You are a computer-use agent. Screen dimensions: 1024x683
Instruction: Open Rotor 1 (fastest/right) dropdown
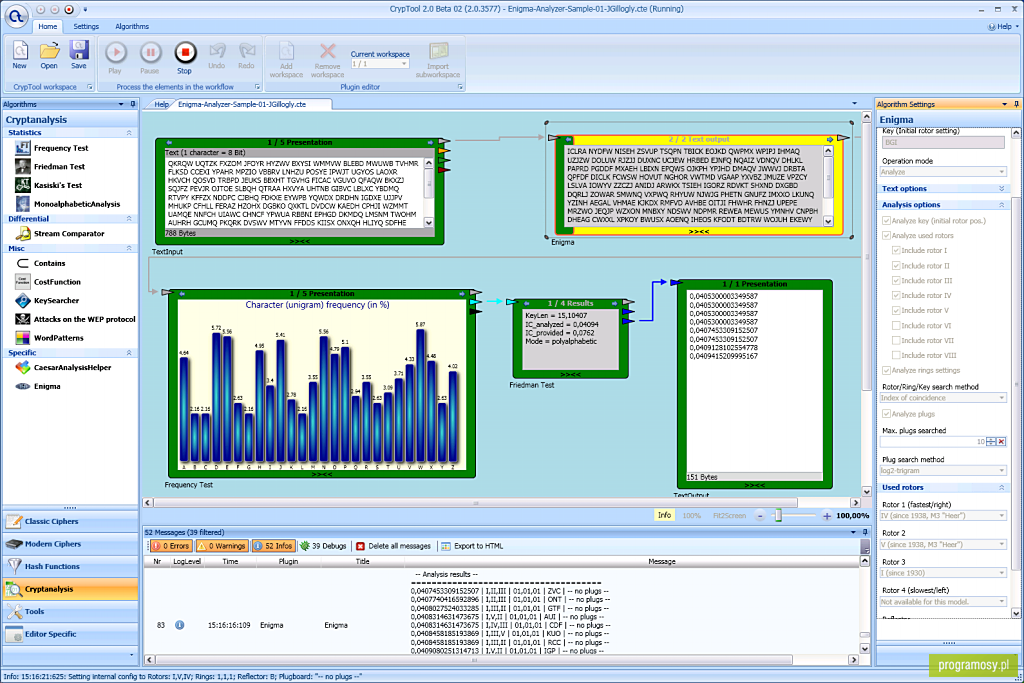pos(943,516)
